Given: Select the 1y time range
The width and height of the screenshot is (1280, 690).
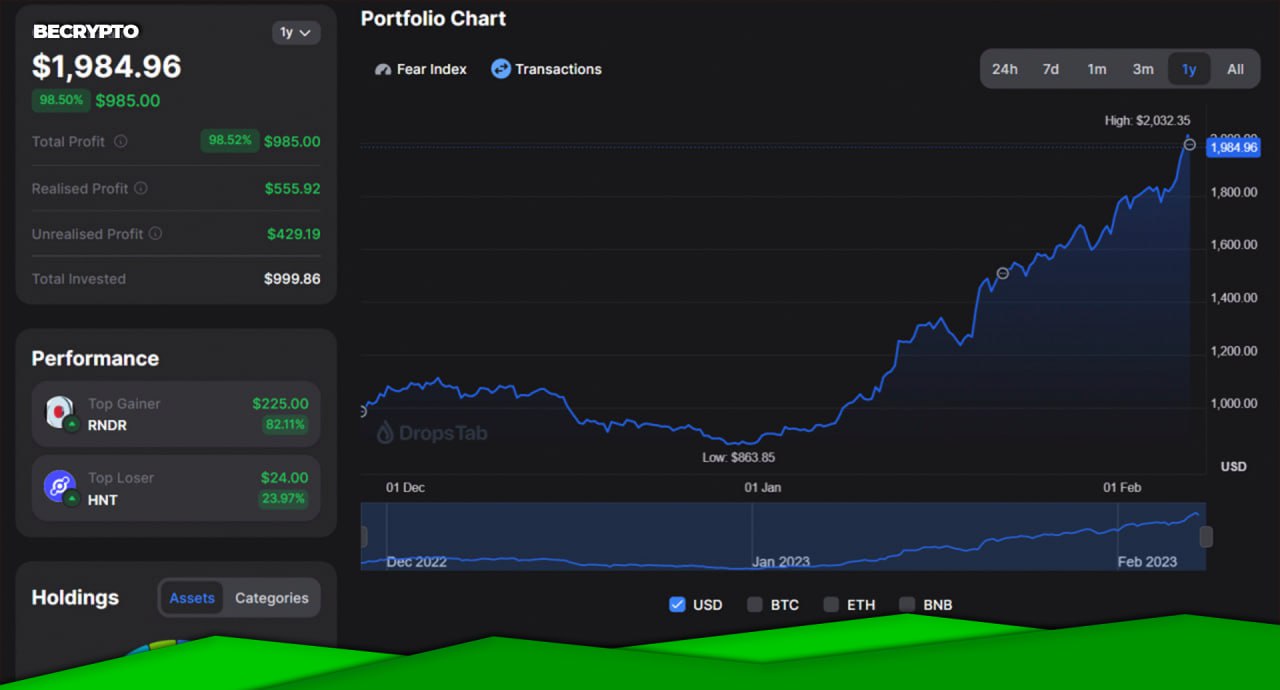Looking at the screenshot, I should coord(1189,69).
